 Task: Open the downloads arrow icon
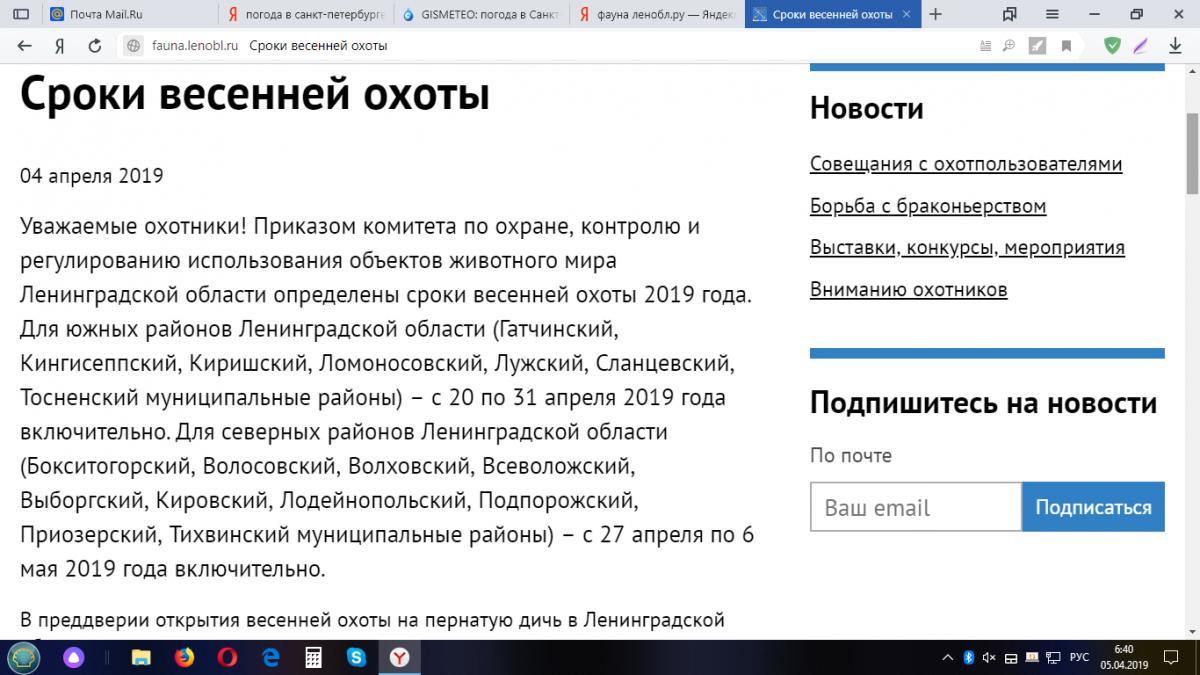[x=1176, y=46]
